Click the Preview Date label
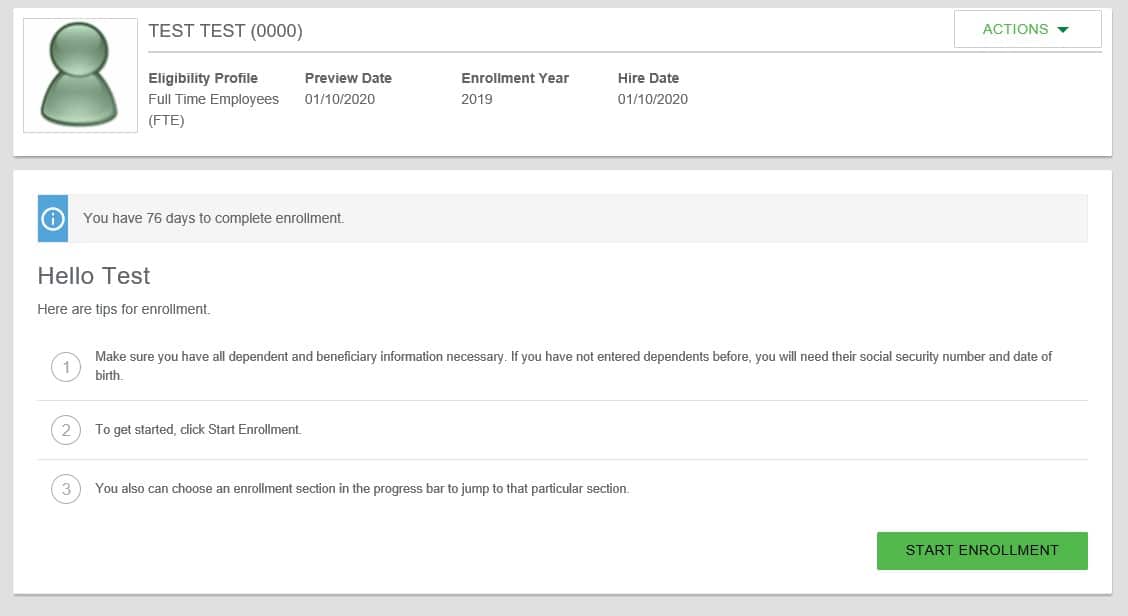This screenshot has height=616, width=1128. click(x=348, y=78)
